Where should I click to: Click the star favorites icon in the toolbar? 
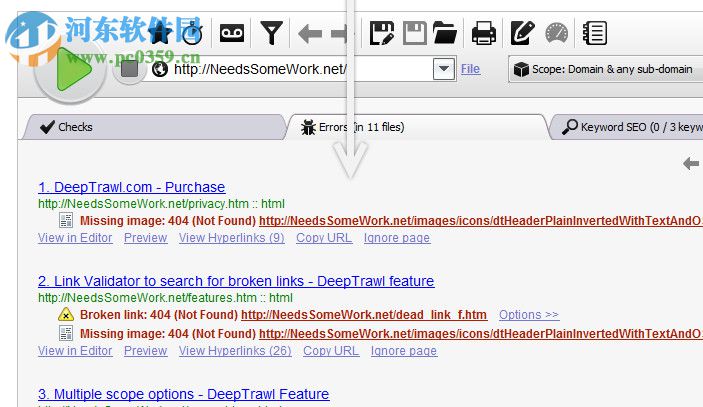point(160,33)
